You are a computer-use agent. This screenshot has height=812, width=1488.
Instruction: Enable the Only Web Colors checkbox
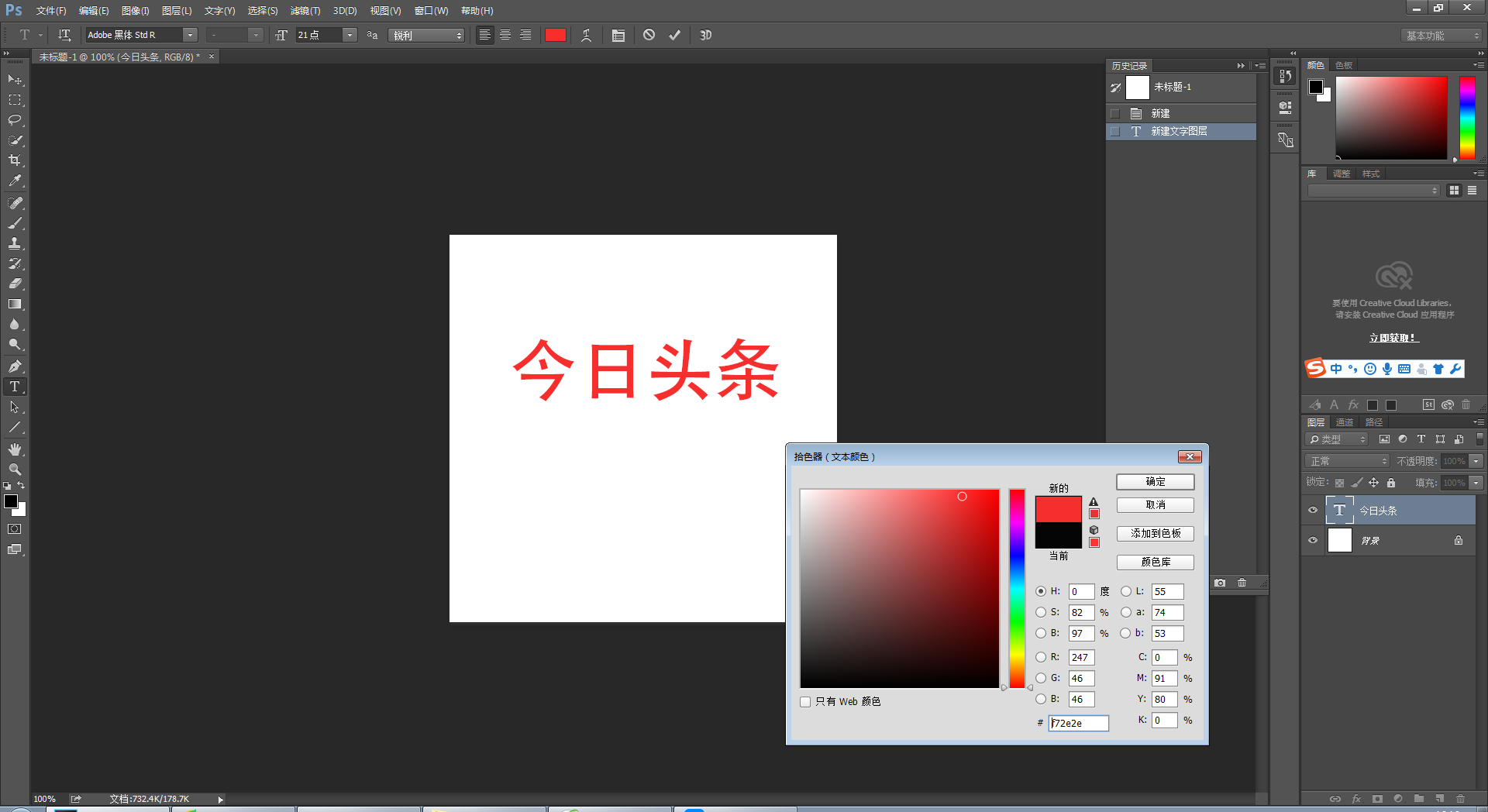[805, 702]
